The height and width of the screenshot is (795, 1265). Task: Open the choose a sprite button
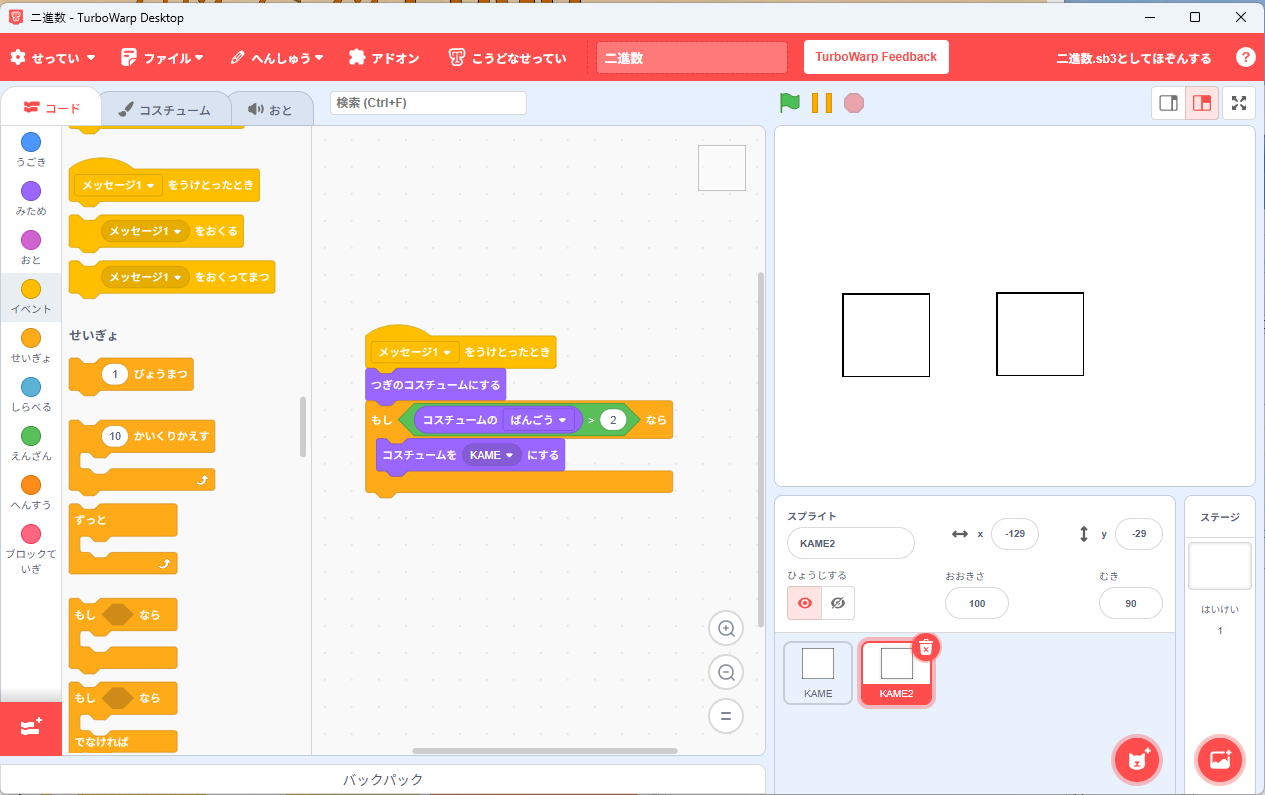(x=1137, y=760)
